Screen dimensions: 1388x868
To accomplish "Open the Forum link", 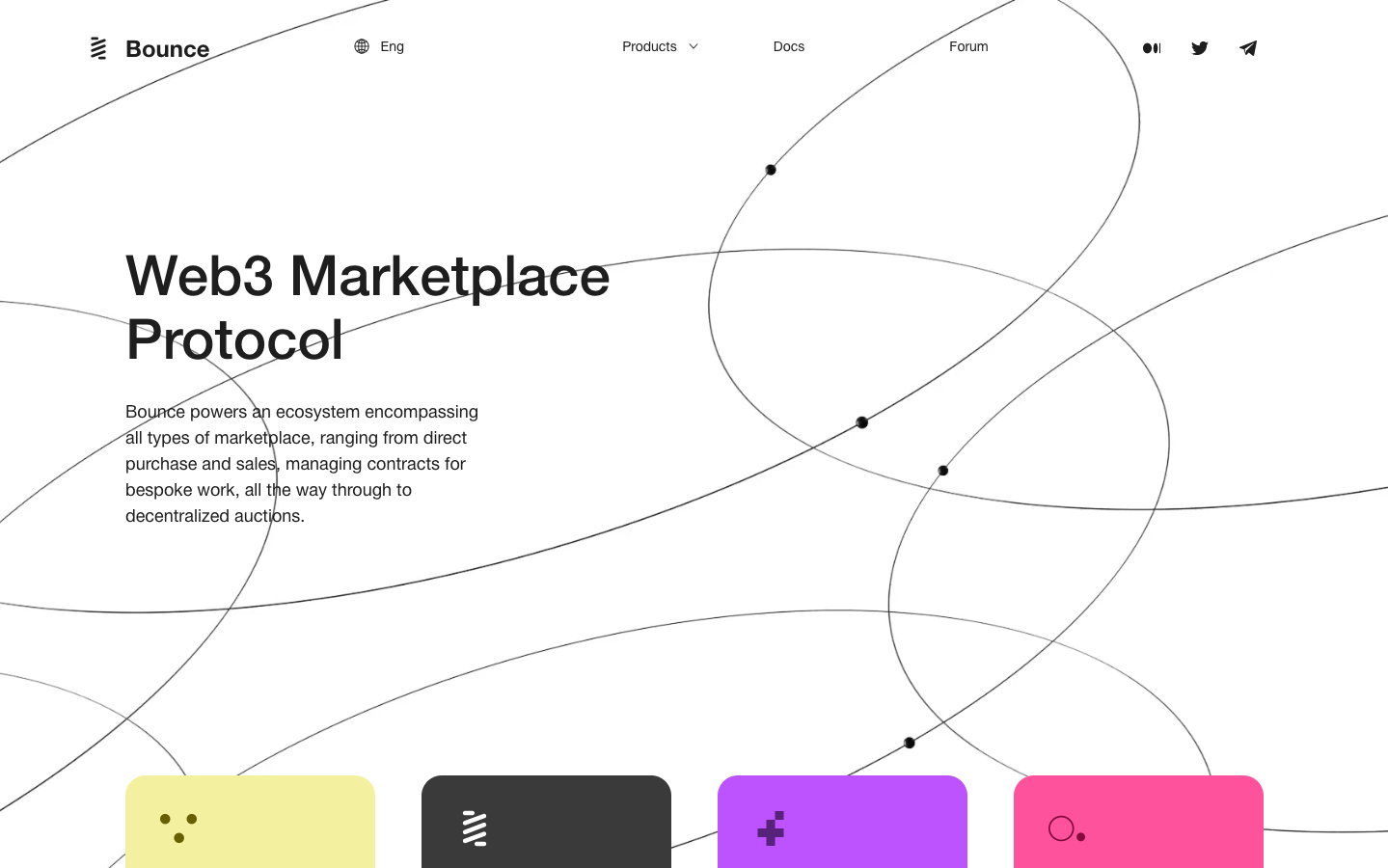I will [968, 46].
